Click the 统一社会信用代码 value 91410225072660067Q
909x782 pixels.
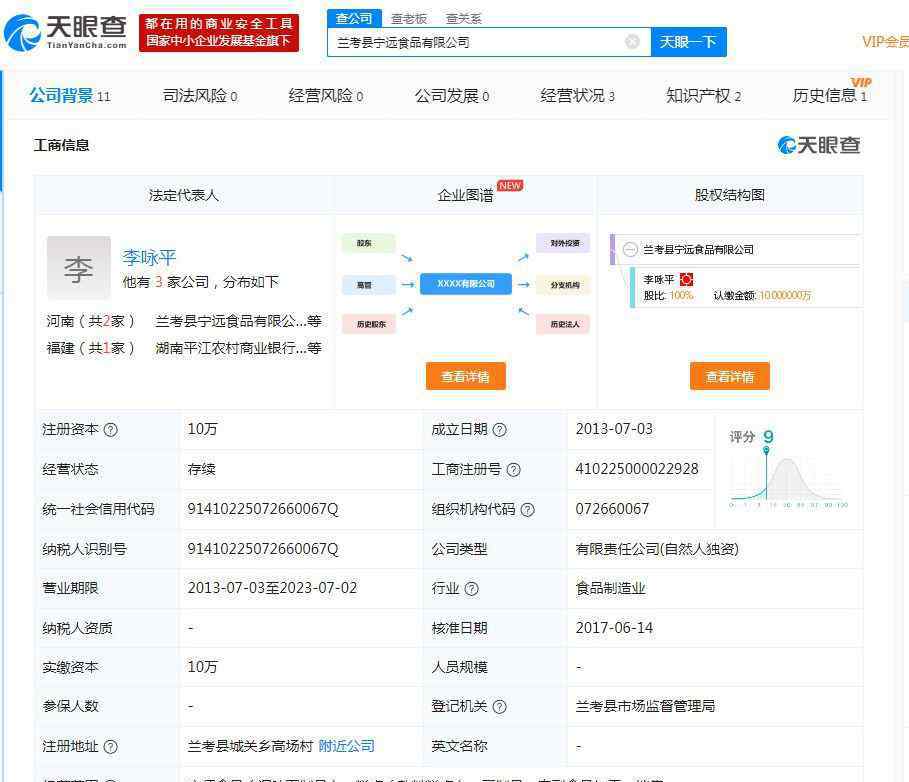(x=263, y=509)
